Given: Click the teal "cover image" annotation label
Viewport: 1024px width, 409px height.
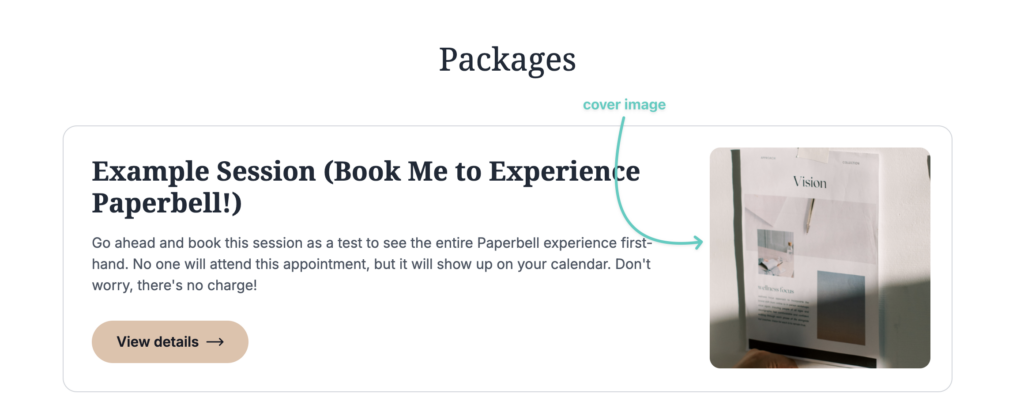Looking at the screenshot, I should (x=624, y=104).
